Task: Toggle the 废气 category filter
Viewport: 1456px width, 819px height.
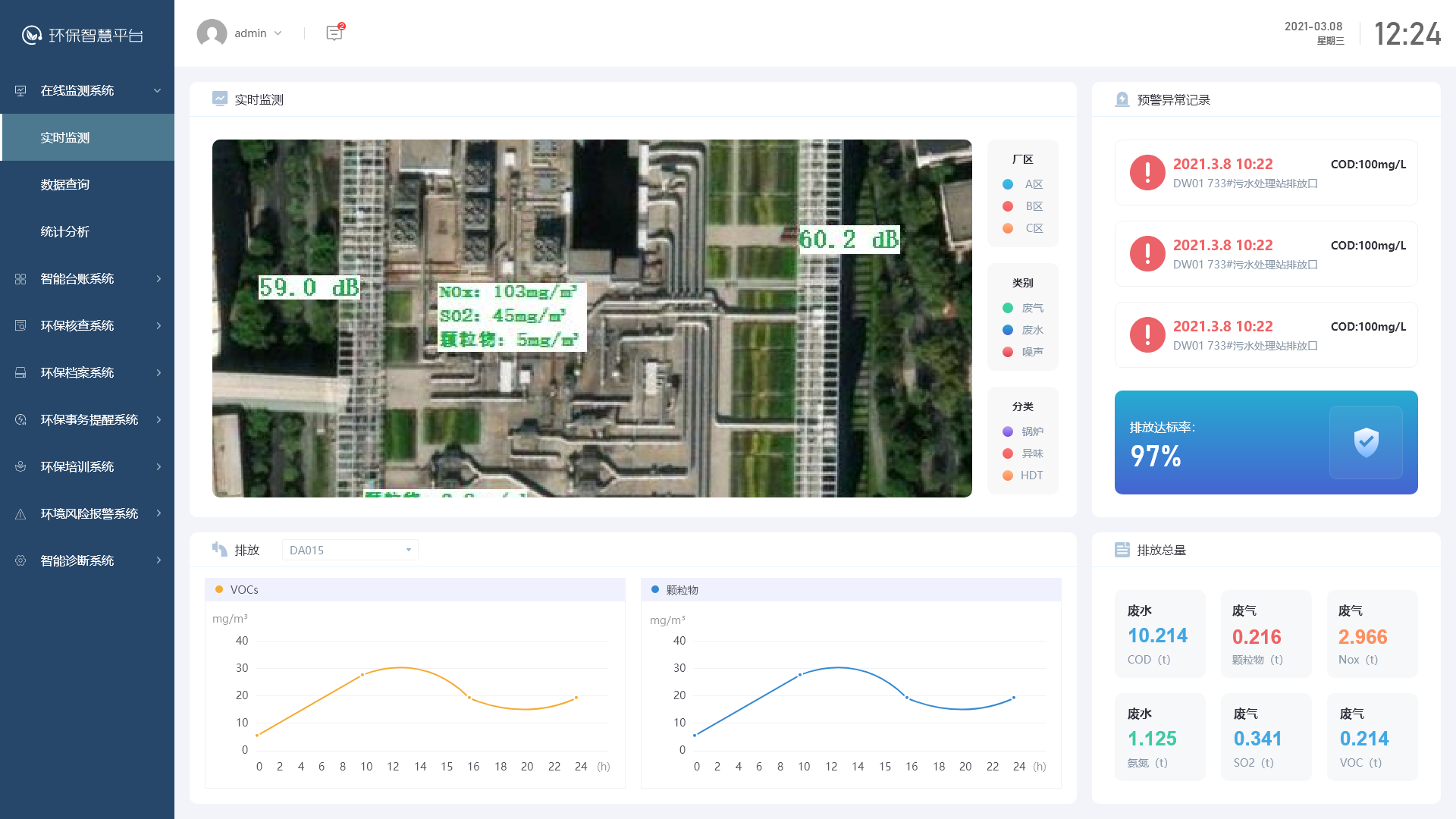Action: [1022, 308]
